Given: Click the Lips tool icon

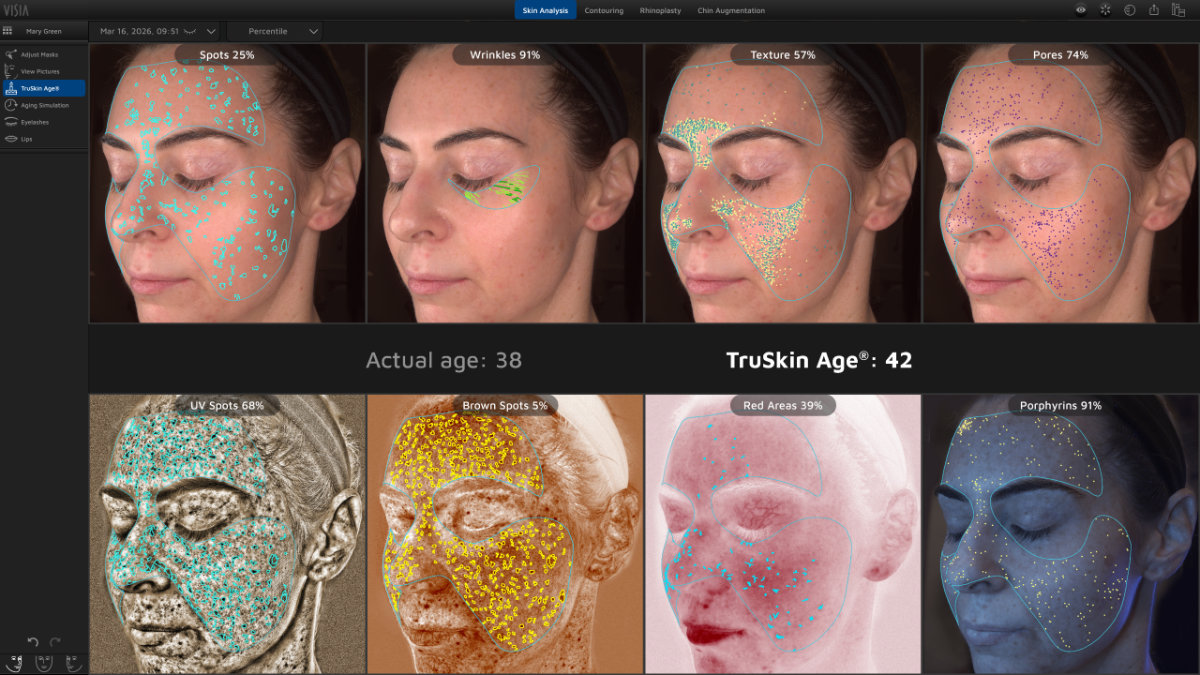Looking at the screenshot, I should pos(10,139).
